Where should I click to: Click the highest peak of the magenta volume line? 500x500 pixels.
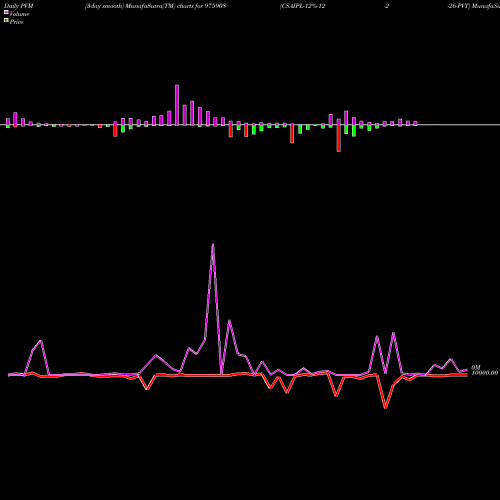point(213,245)
